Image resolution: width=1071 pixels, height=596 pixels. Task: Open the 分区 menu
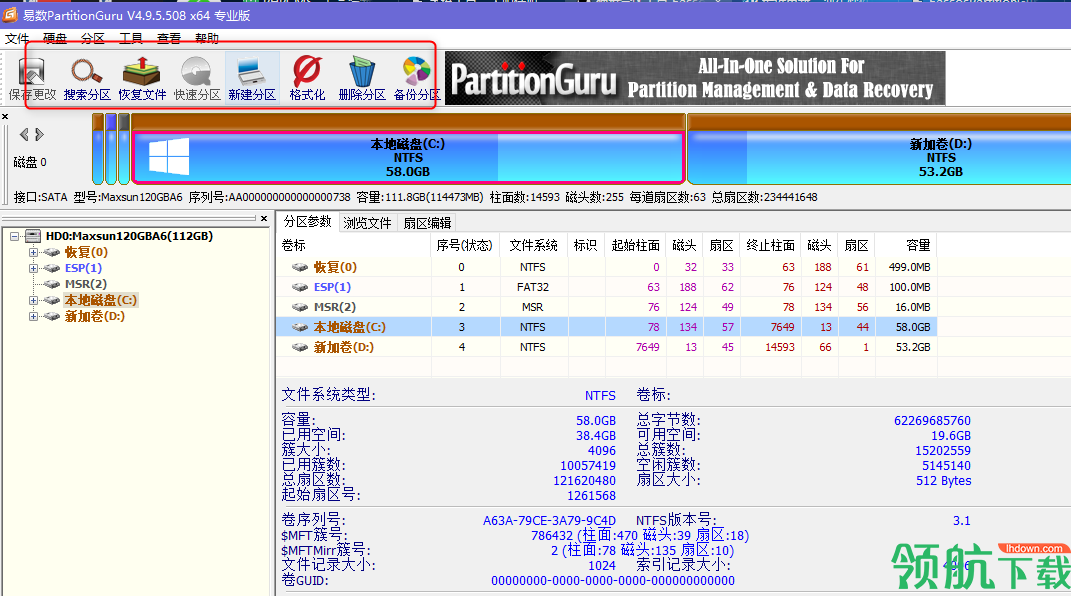coord(93,38)
